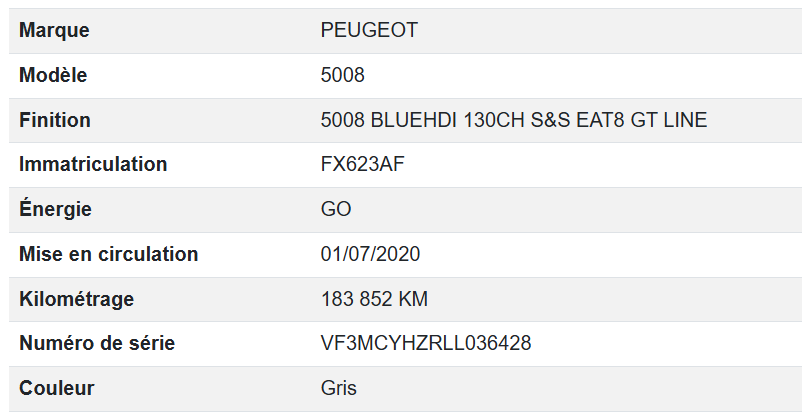This screenshot has height=417, width=803.
Task: Click the Kilométrage row label
Action: pos(76,299)
